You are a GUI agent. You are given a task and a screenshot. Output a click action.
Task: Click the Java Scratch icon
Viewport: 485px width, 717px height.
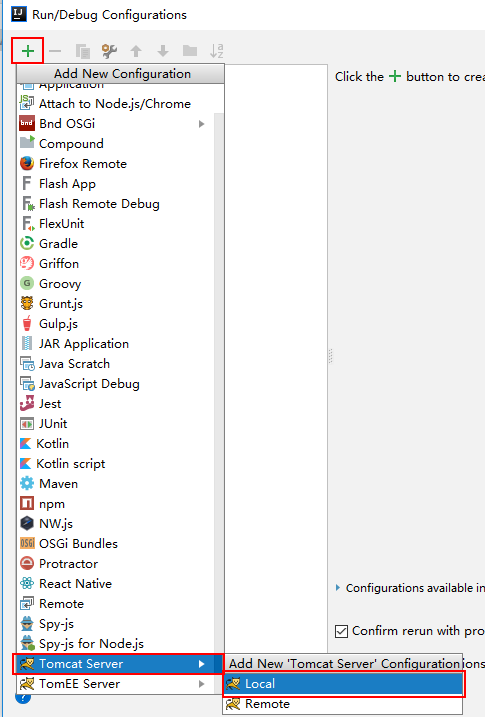(27, 364)
